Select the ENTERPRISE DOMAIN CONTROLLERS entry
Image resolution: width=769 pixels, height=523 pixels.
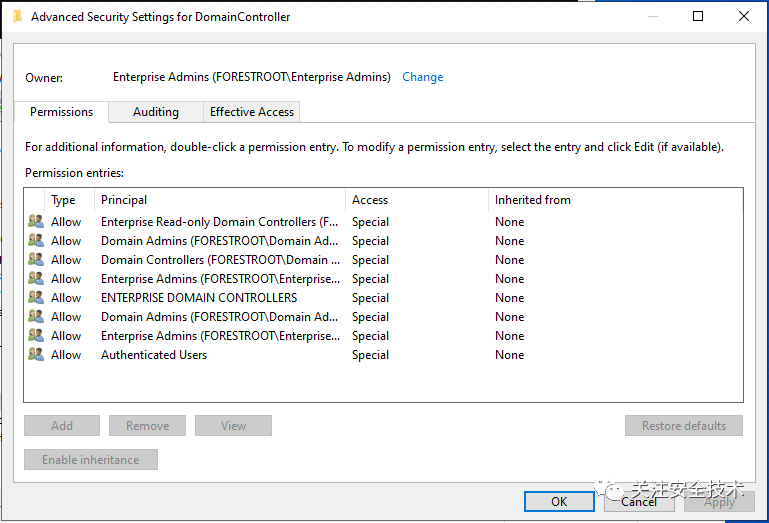click(x=383, y=298)
